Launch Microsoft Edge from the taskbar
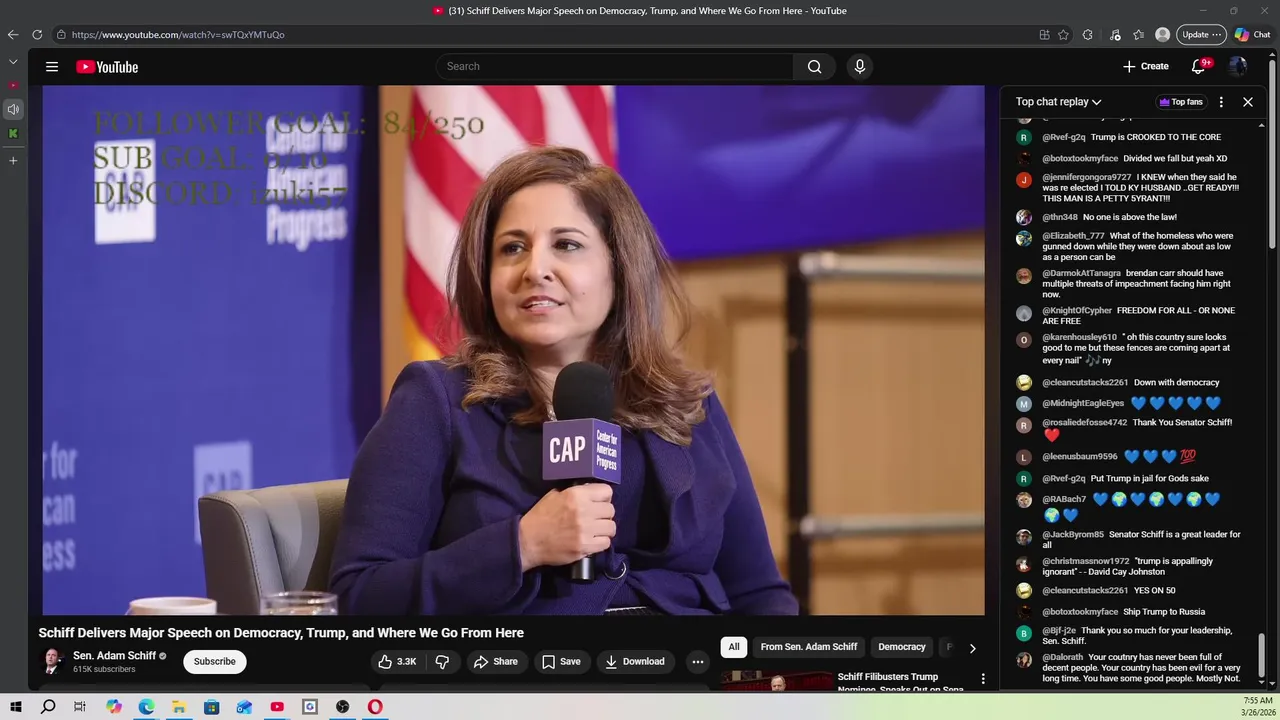This screenshot has height=720, width=1280. click(146, 707)
